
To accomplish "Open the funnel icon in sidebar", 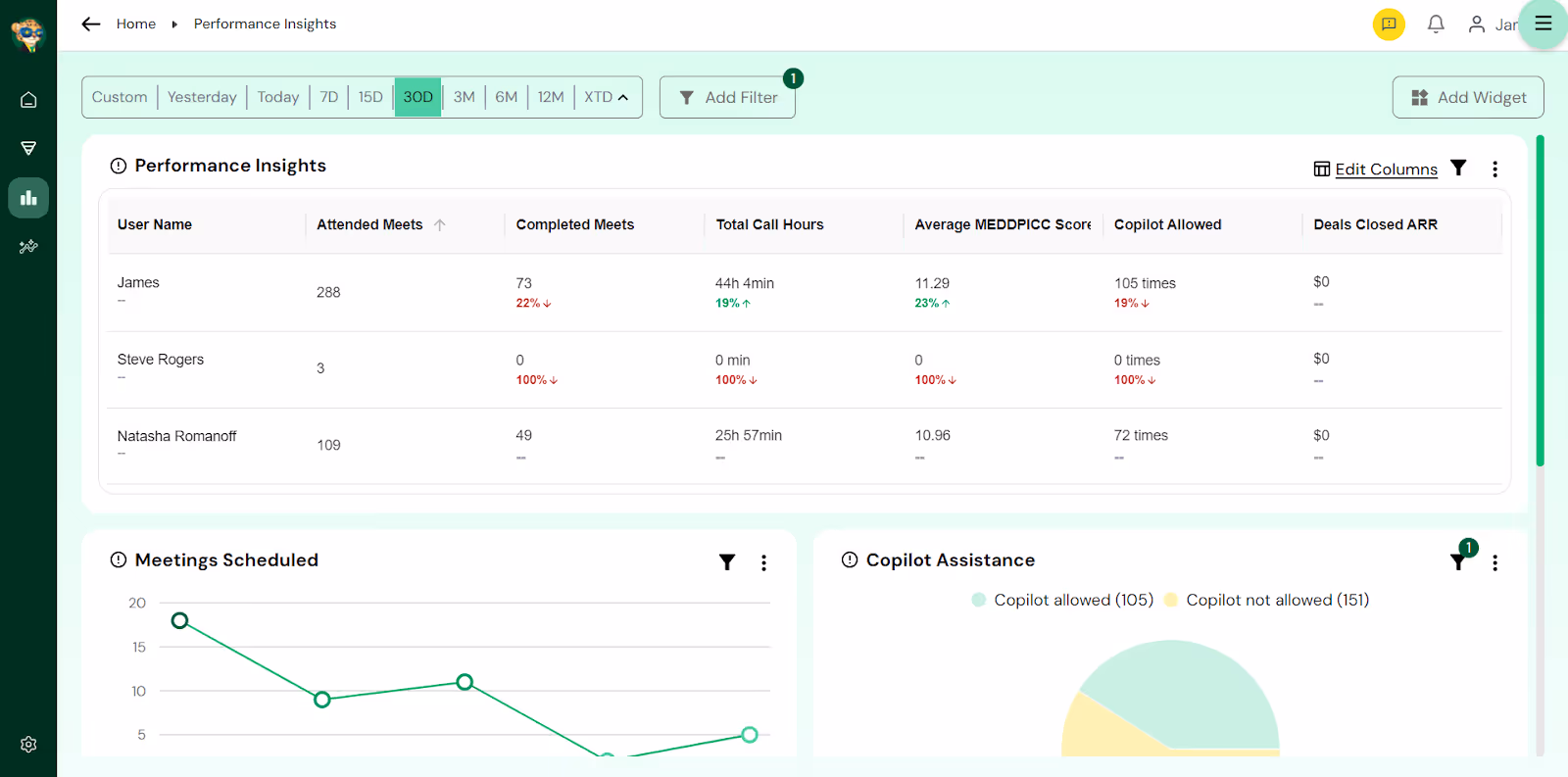I will pos(28,149).
